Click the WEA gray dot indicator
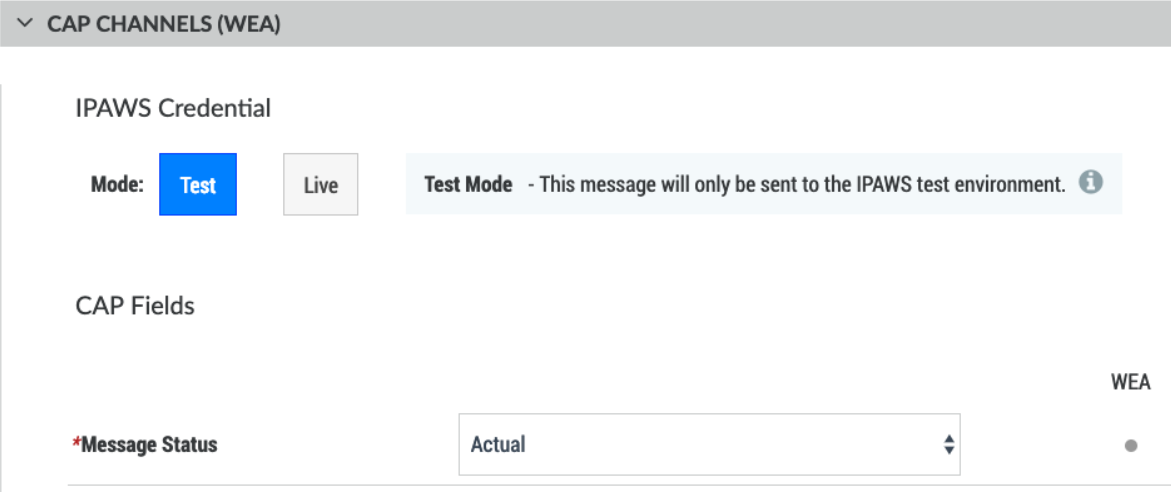 pyautogui.click(x=1131, y=446)
